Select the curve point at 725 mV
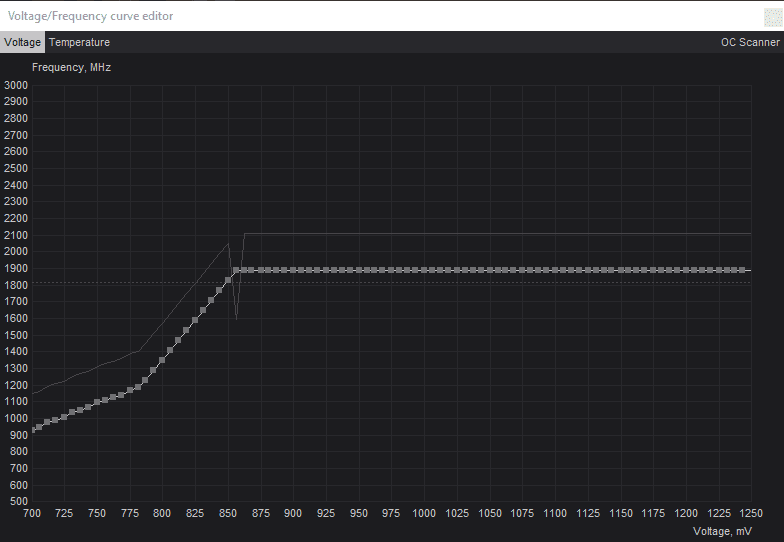The height and width of the screenshot is (542, 784). (x=64, y=416)
